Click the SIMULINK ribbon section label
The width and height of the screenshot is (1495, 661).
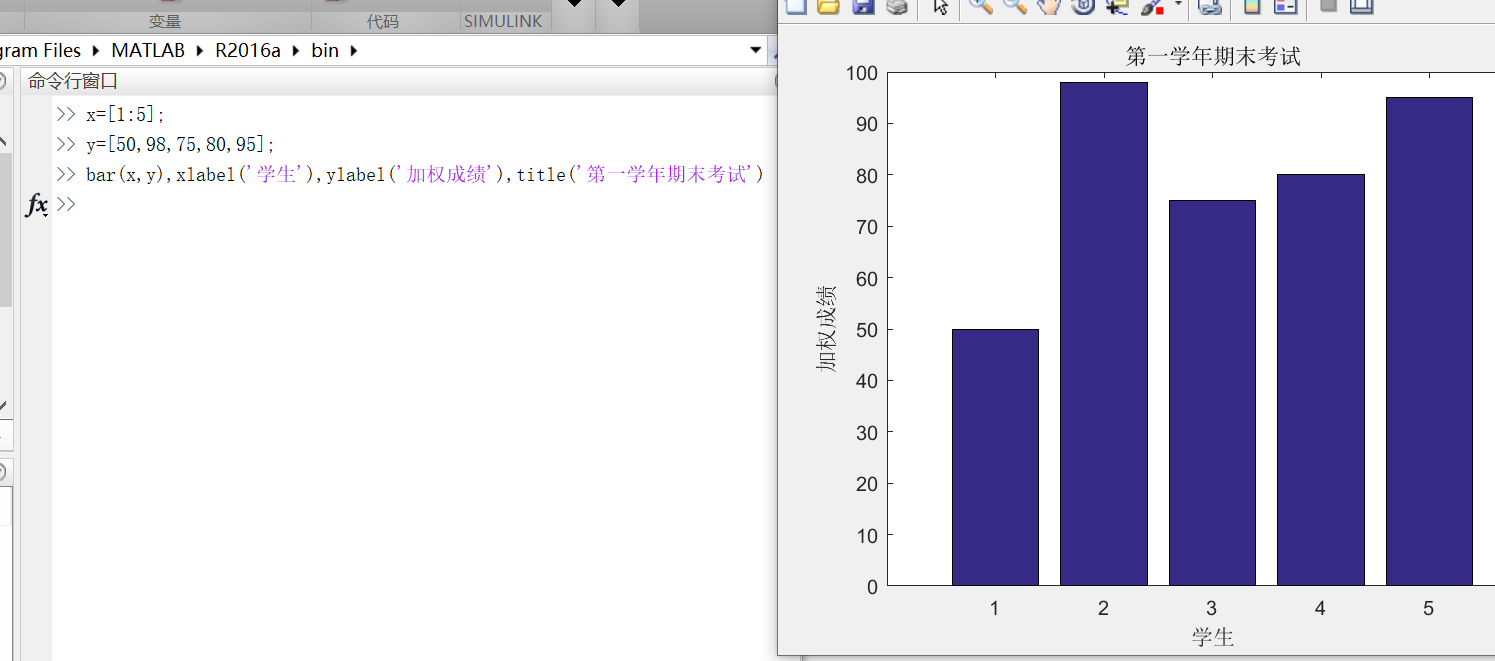pyautogui.click(x=503, y=21)
